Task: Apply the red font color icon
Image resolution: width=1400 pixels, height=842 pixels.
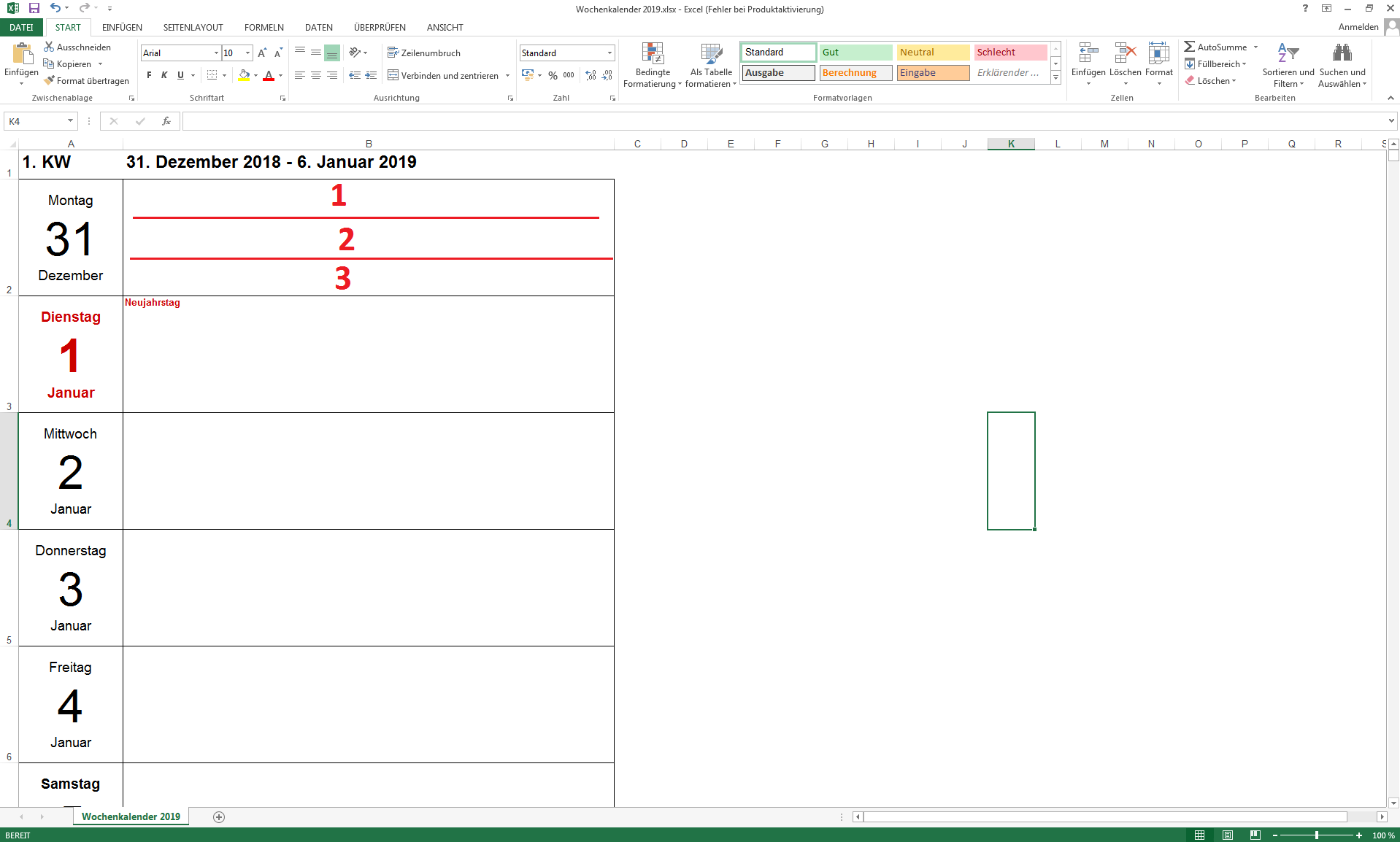Action: pyautogui.click(x=269, y=75)
